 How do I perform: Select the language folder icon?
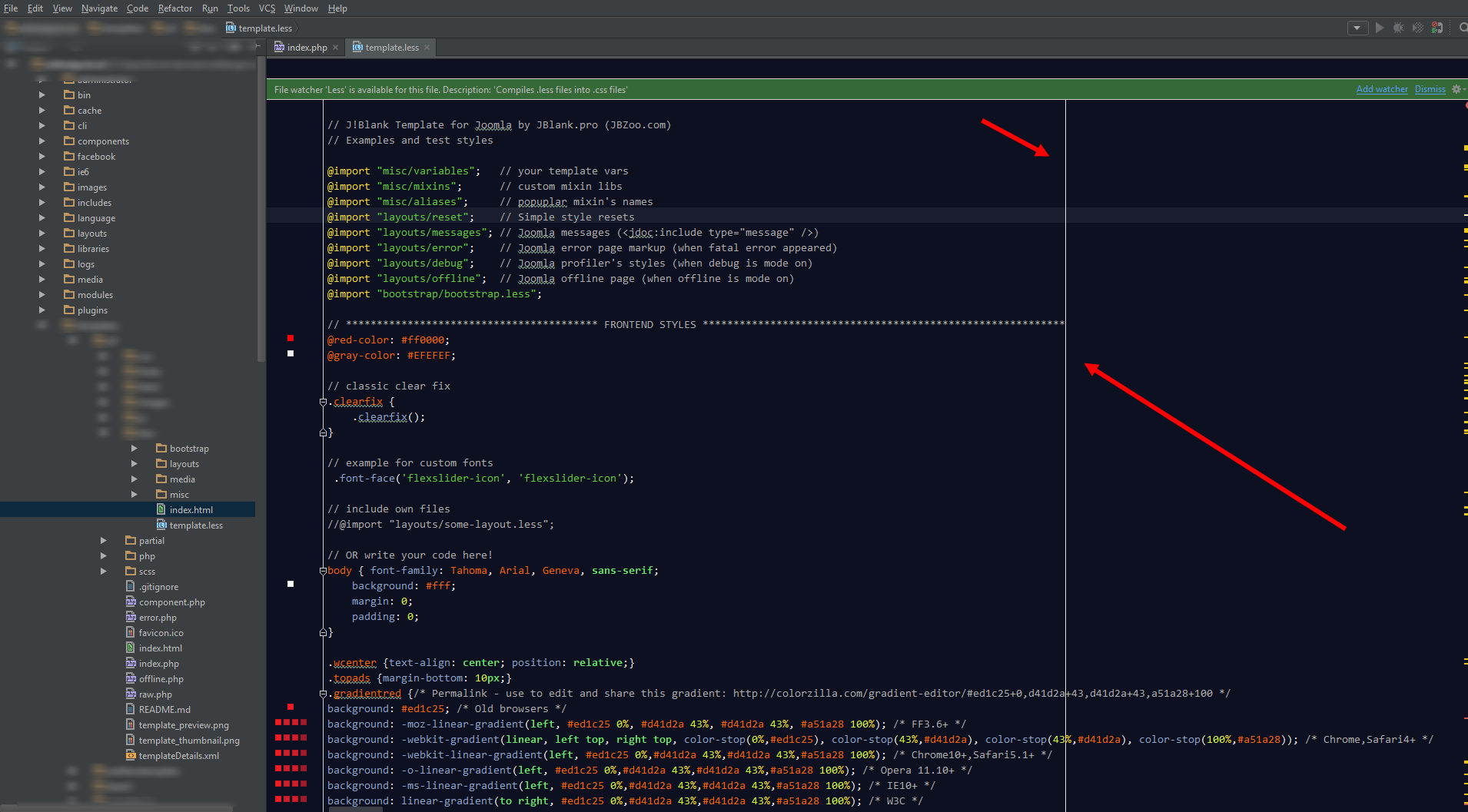pos(69,217)
